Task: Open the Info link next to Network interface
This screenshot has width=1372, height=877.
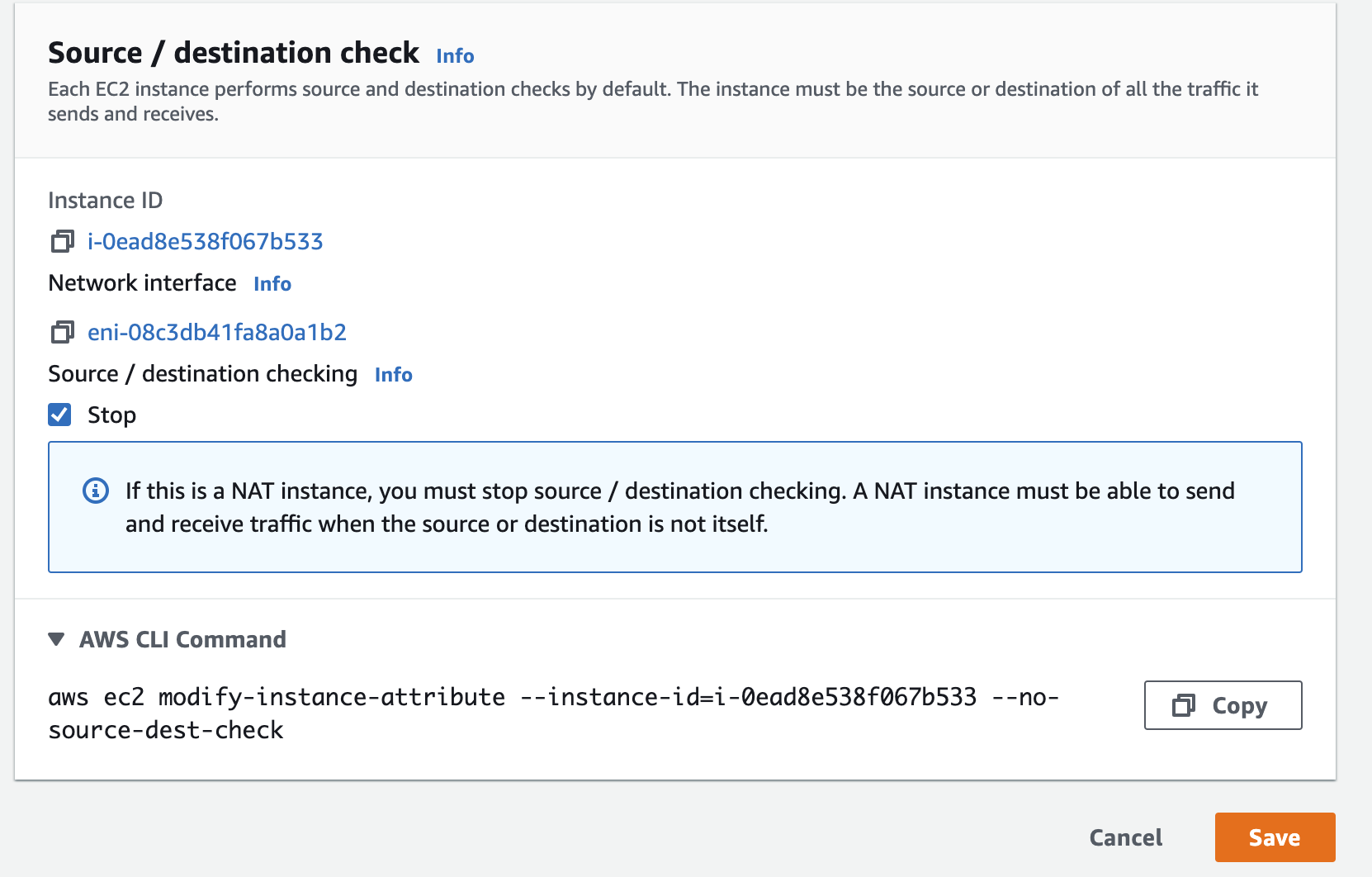Action: 272,283
